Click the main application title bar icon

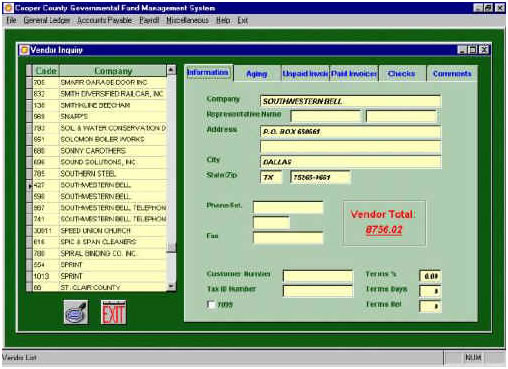point(9,8)
